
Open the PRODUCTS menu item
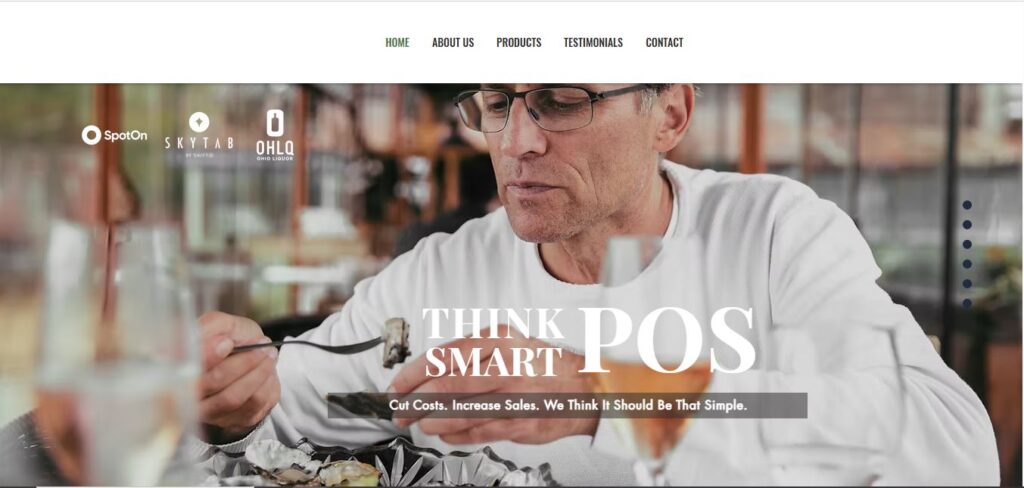519,42
